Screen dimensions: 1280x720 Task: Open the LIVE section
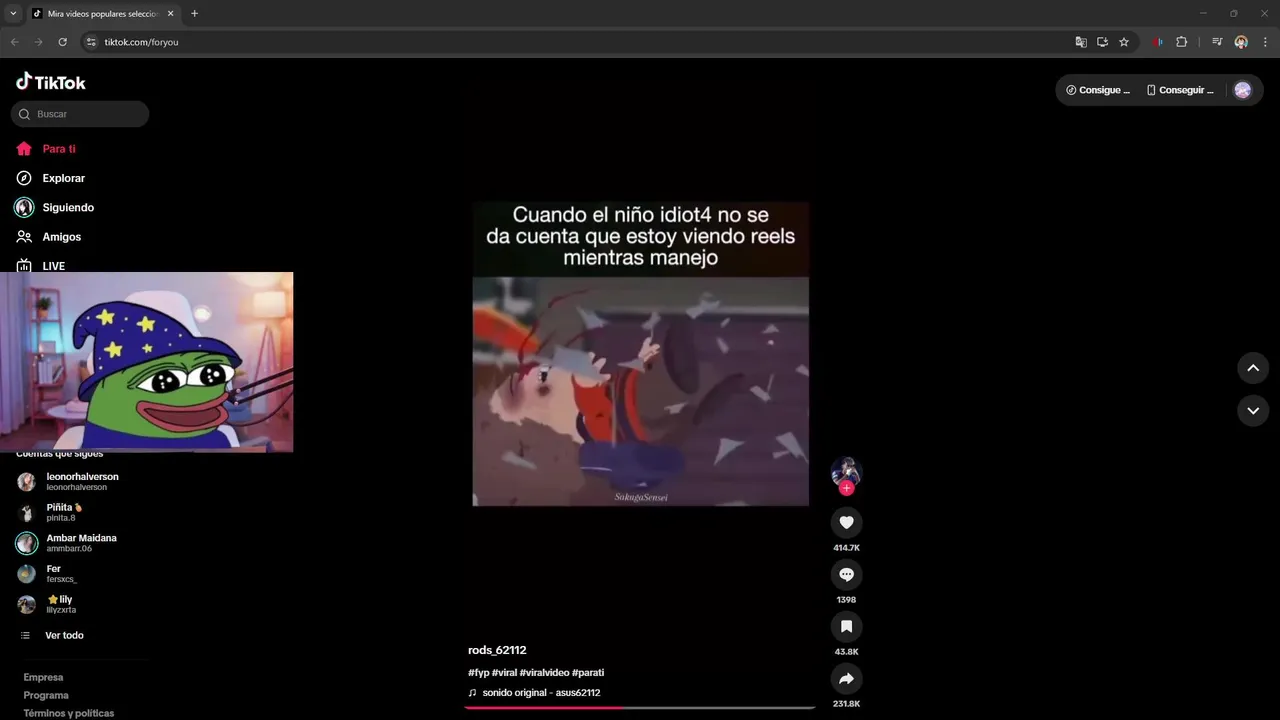click(x=41, y=266)
